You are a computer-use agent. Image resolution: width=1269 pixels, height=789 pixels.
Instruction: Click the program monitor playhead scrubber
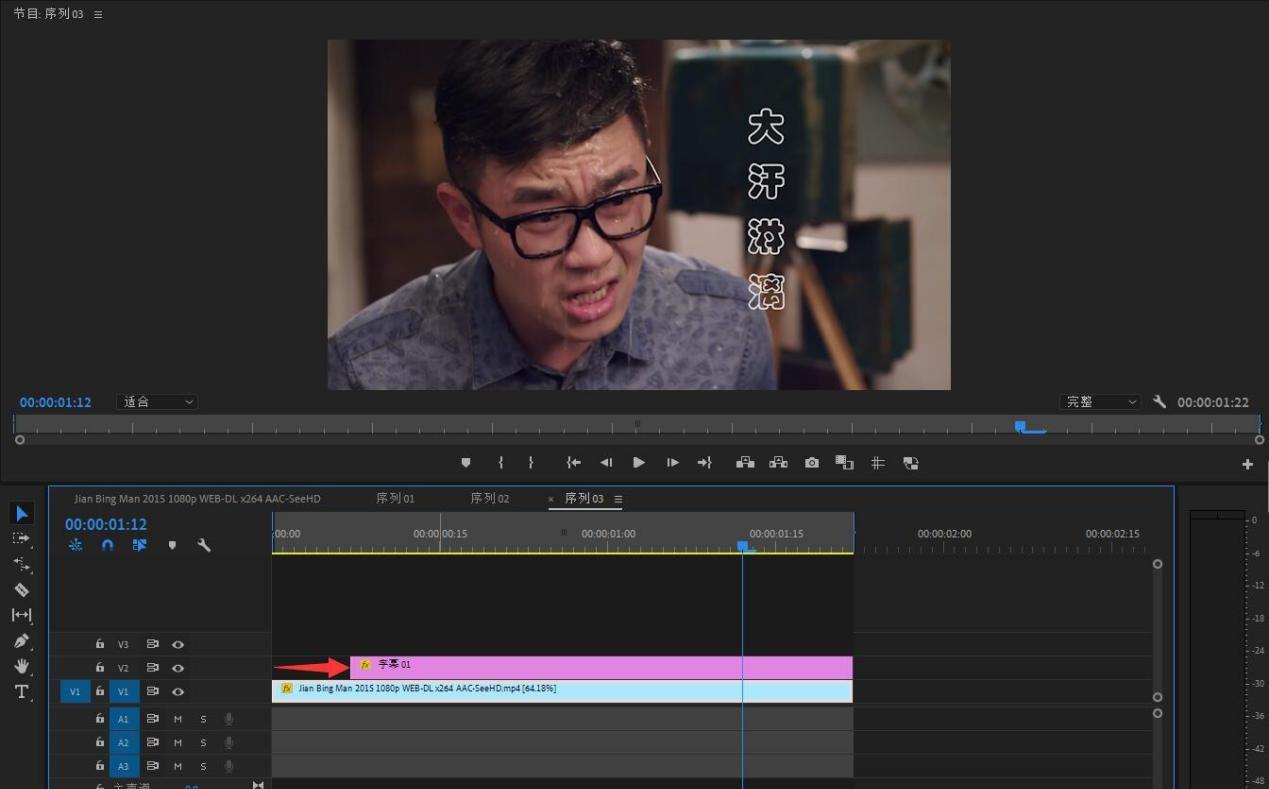click(1020, 426)
